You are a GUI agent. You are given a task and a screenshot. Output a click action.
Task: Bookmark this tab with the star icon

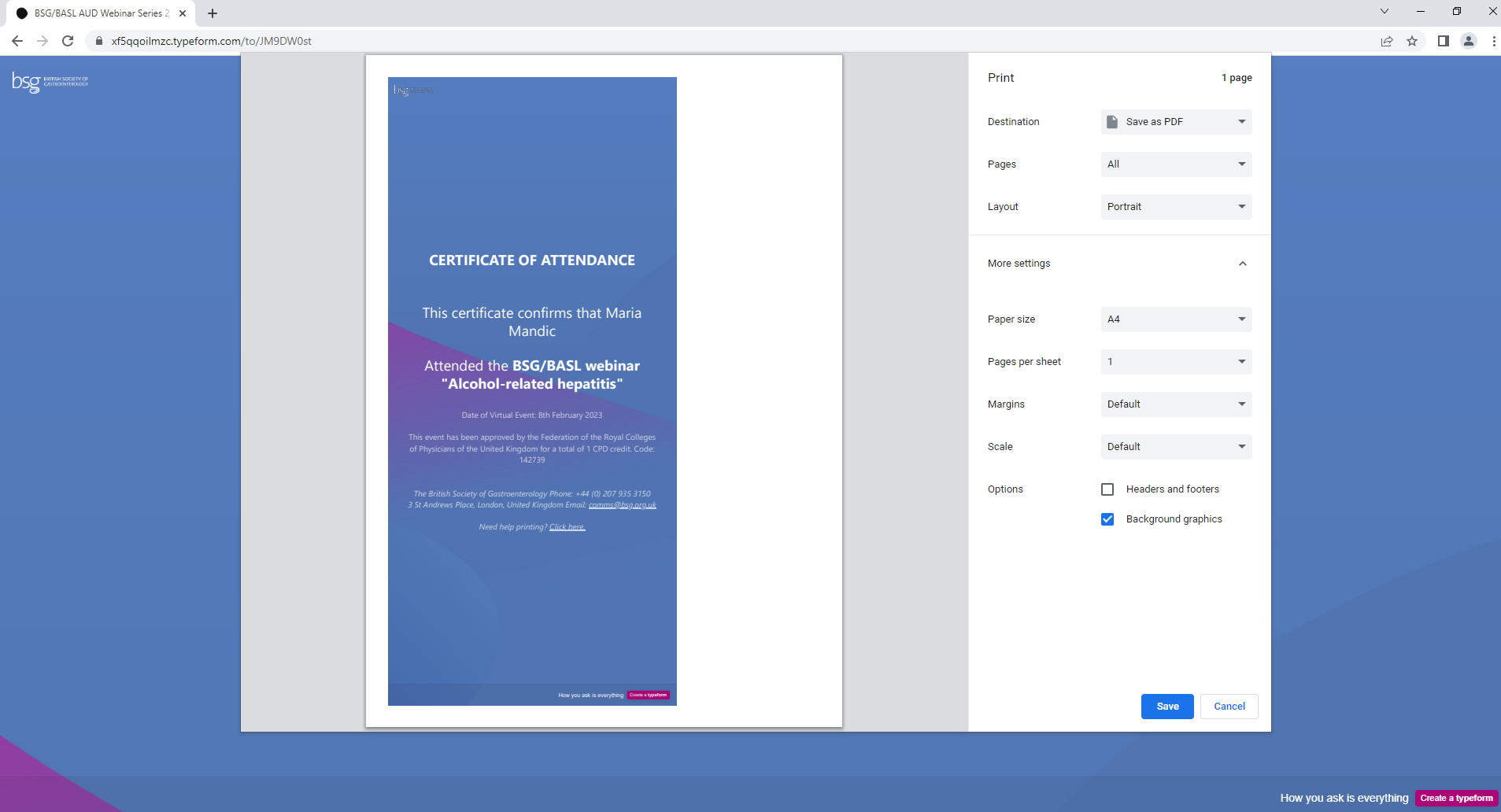pos(1412,41)
